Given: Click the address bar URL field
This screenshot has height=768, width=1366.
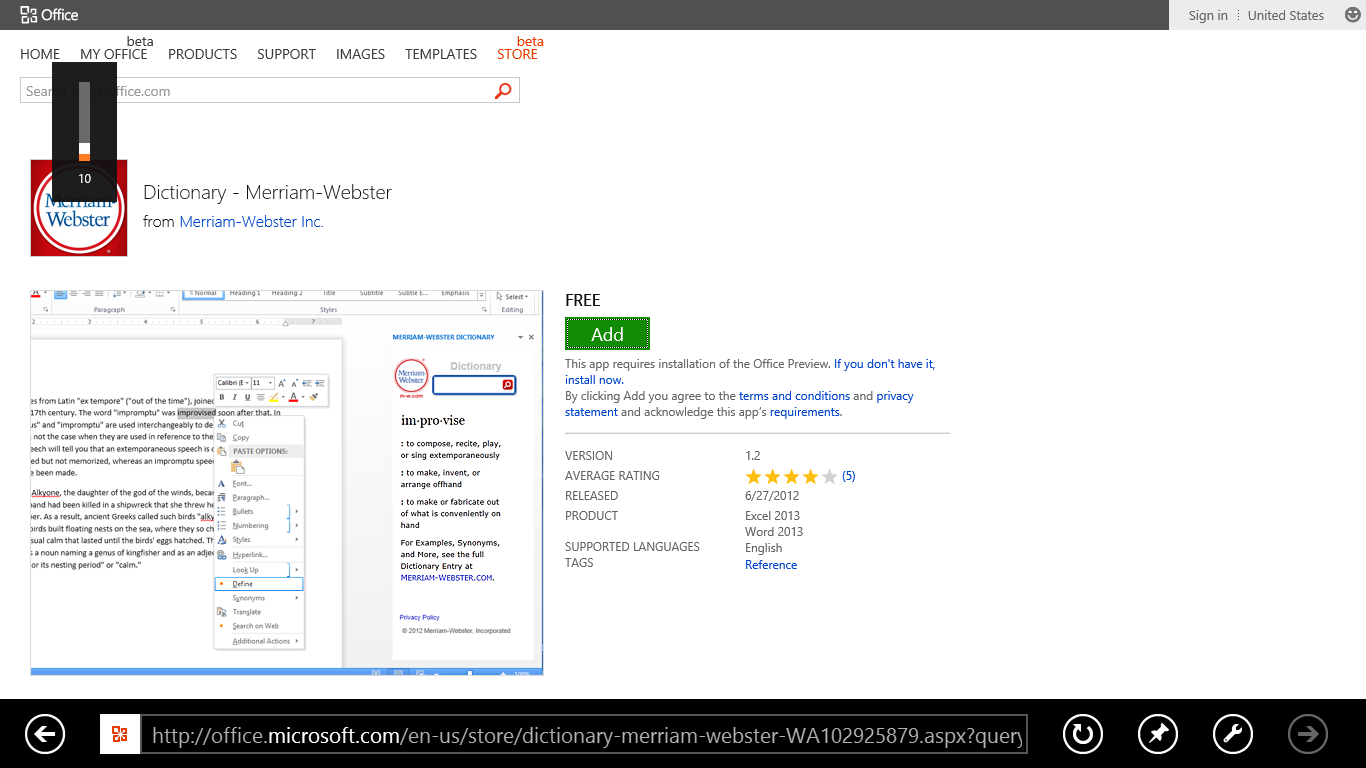Looking at the screenshot, I should pyautogui.click(x=588, y=737).
